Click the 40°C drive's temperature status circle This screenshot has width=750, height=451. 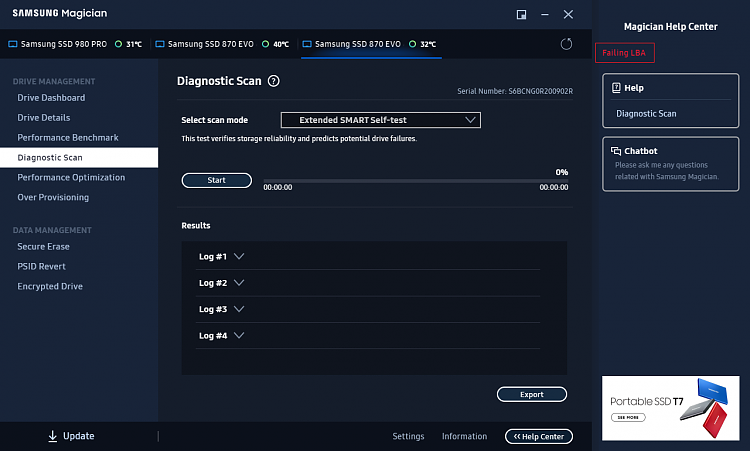[265, 44]
